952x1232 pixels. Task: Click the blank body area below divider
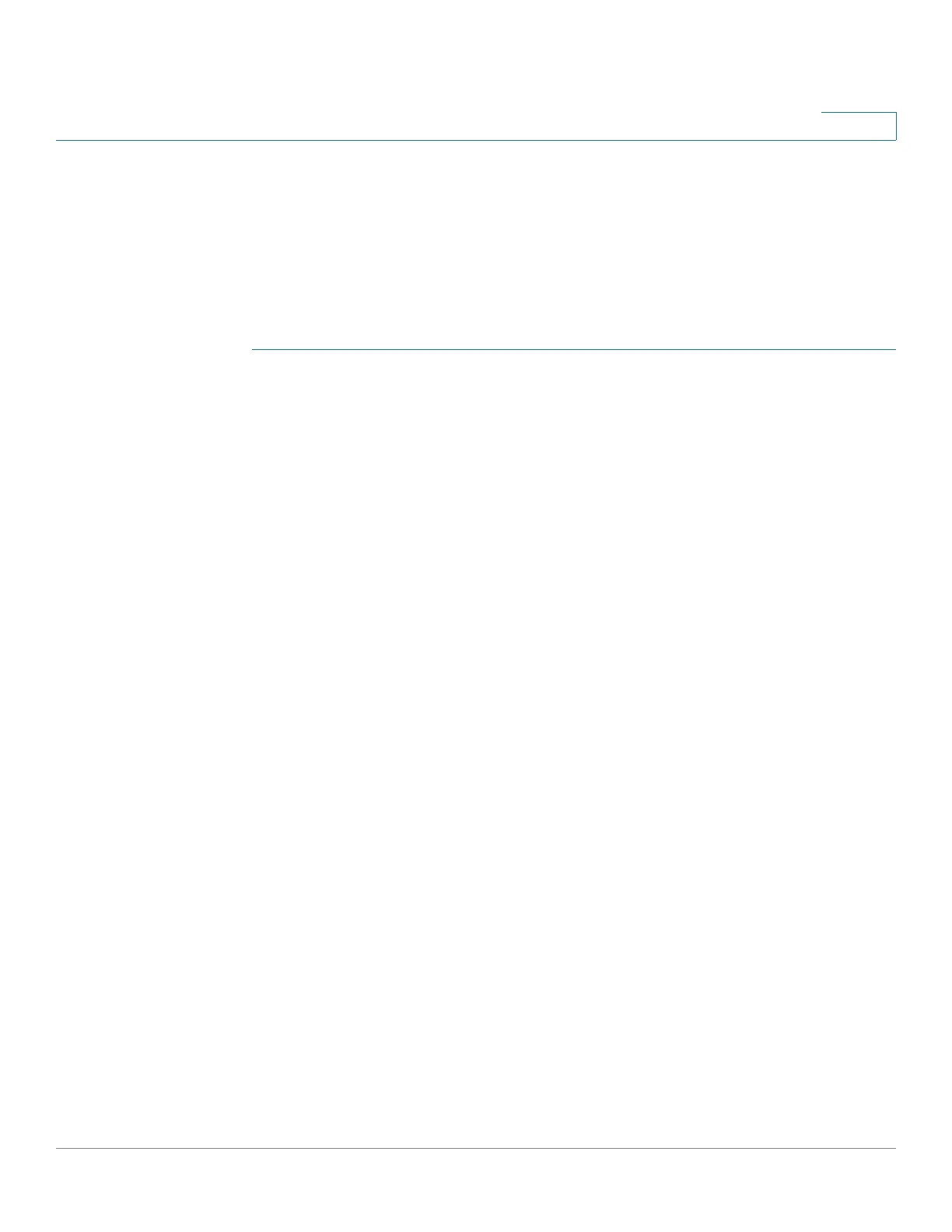[x=574, y=747]
